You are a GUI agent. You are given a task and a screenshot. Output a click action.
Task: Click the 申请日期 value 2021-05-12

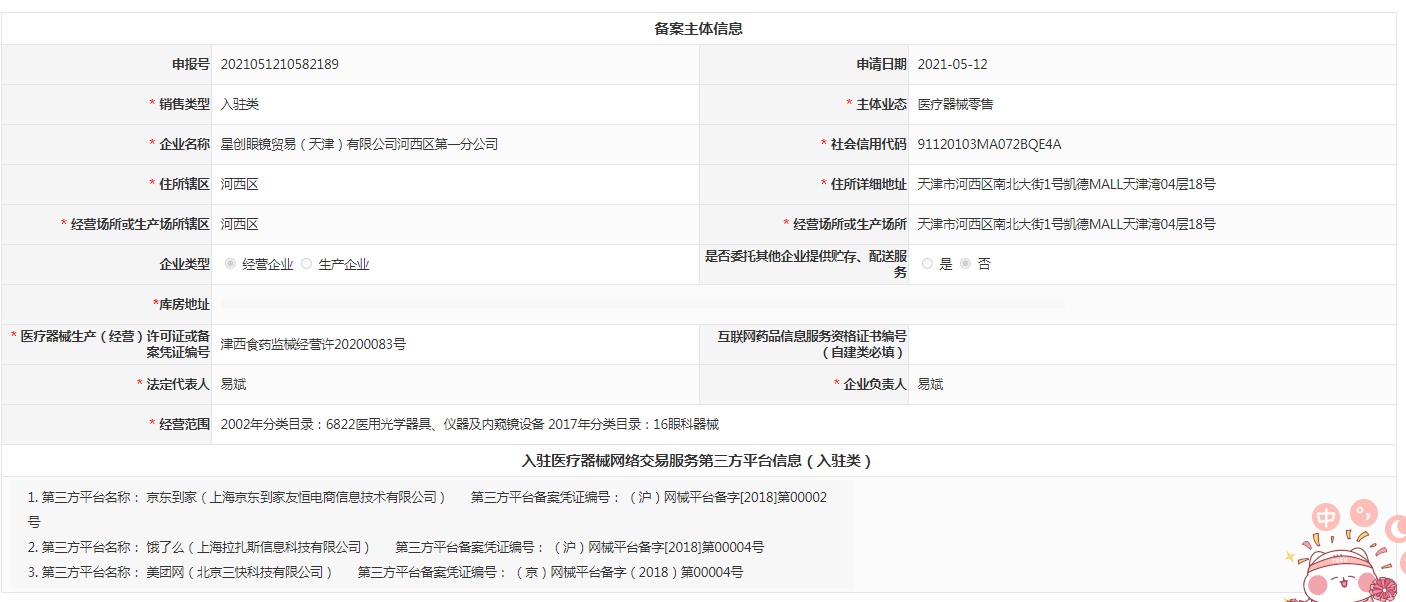(952, 64)
